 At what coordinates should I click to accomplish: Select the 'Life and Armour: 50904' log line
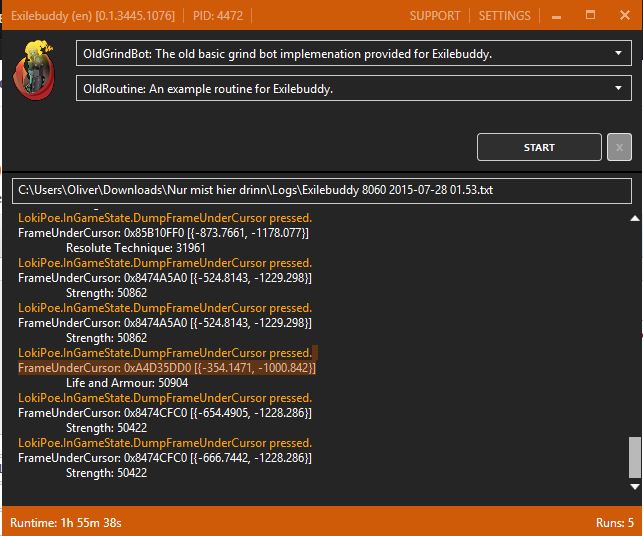point(127,383)
